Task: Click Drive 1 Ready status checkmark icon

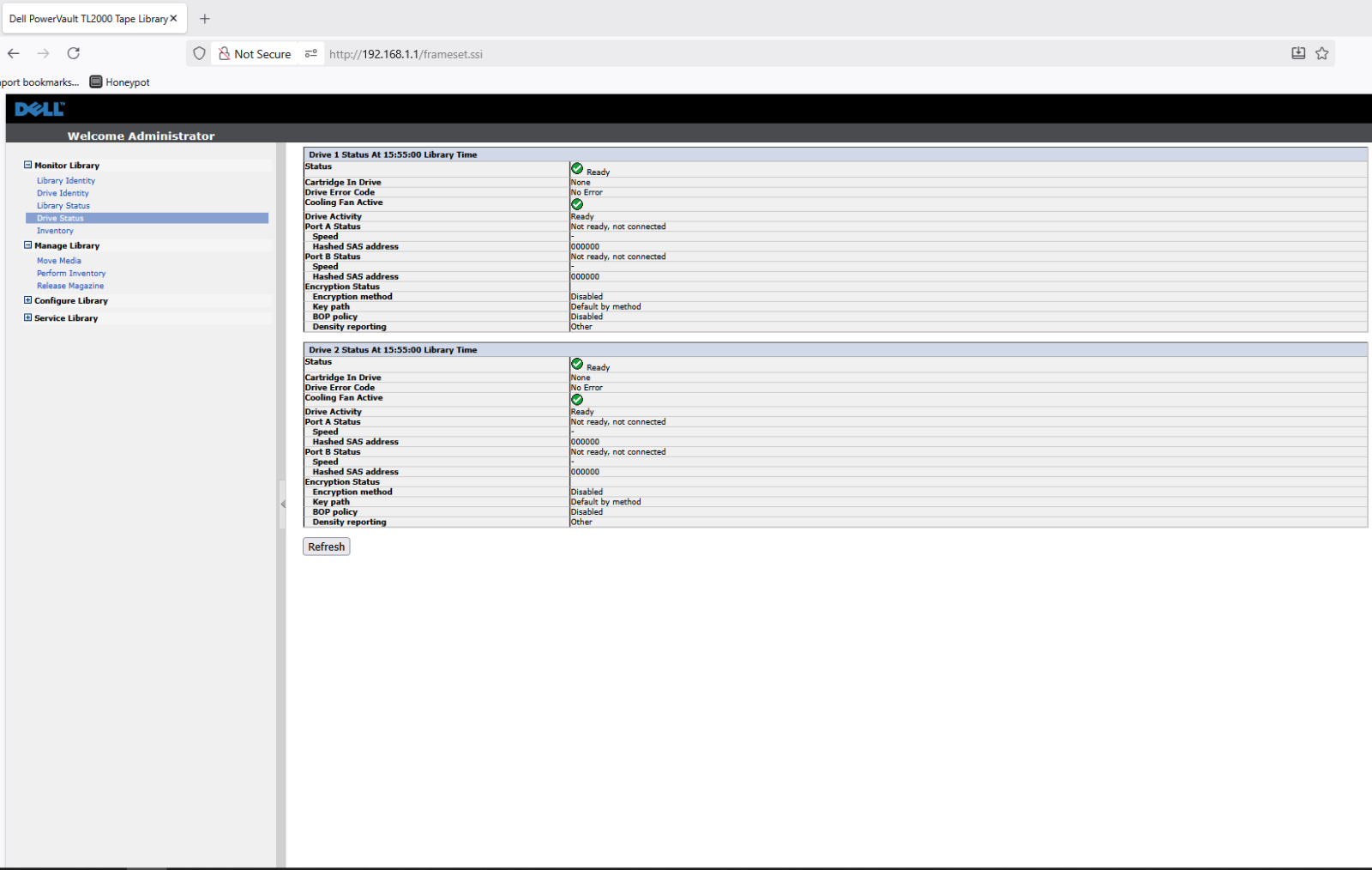Action: tap(577, 168)
